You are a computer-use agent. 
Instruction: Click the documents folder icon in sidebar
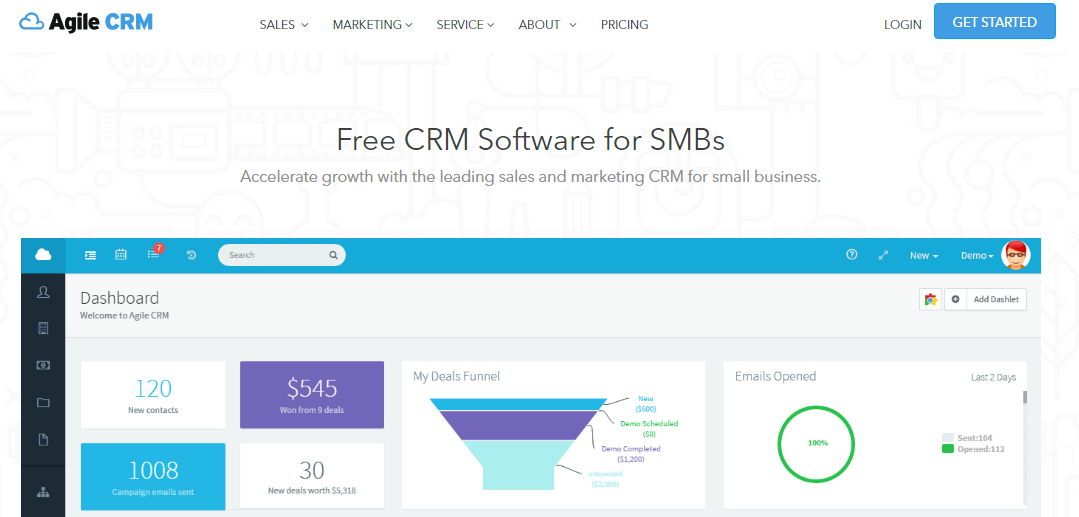(43, 402)
